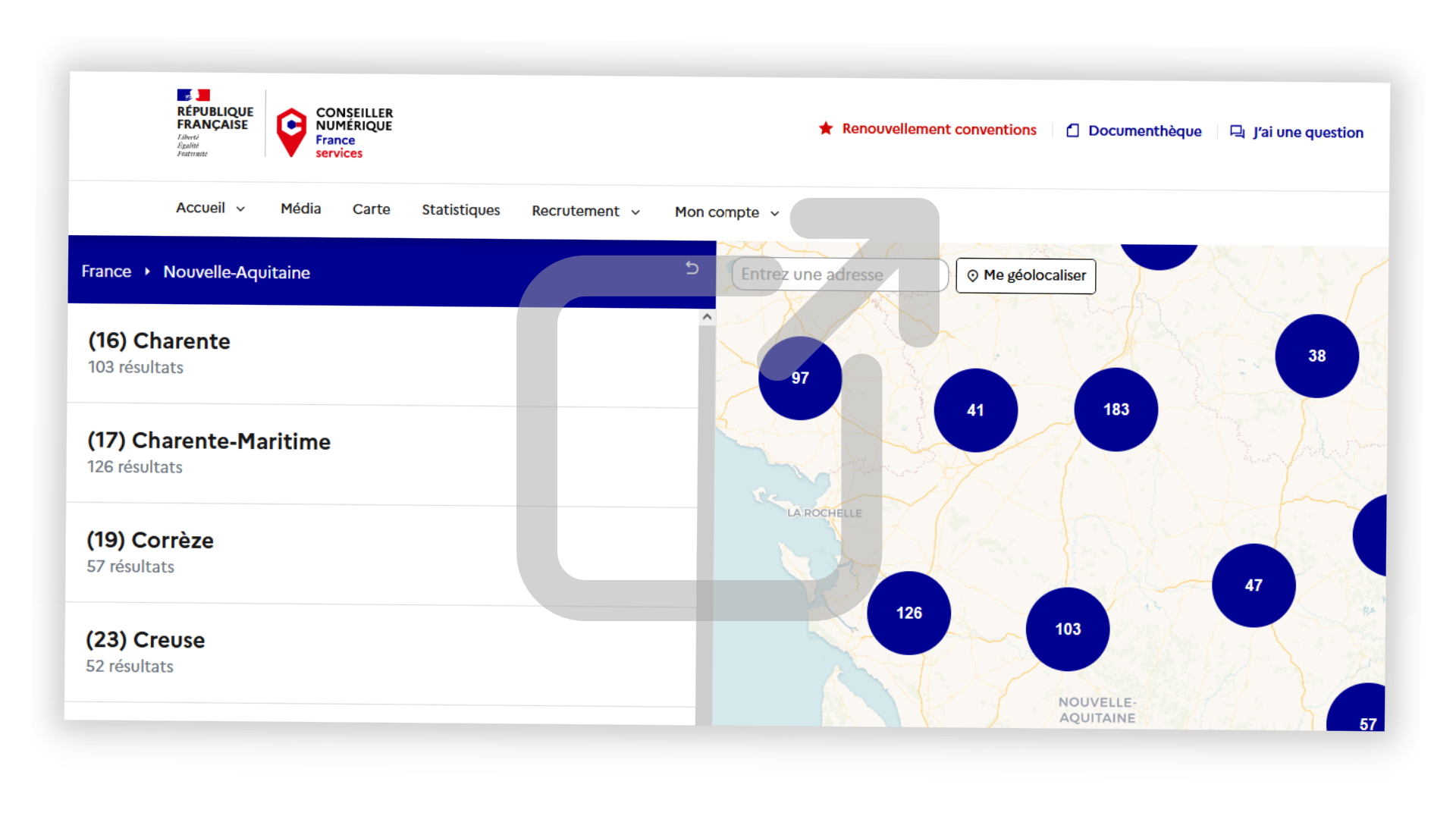Screen dimensions: 1456x819
Task: Click the results list scrollbar up arrow
Action: click(x=707, y=317)
